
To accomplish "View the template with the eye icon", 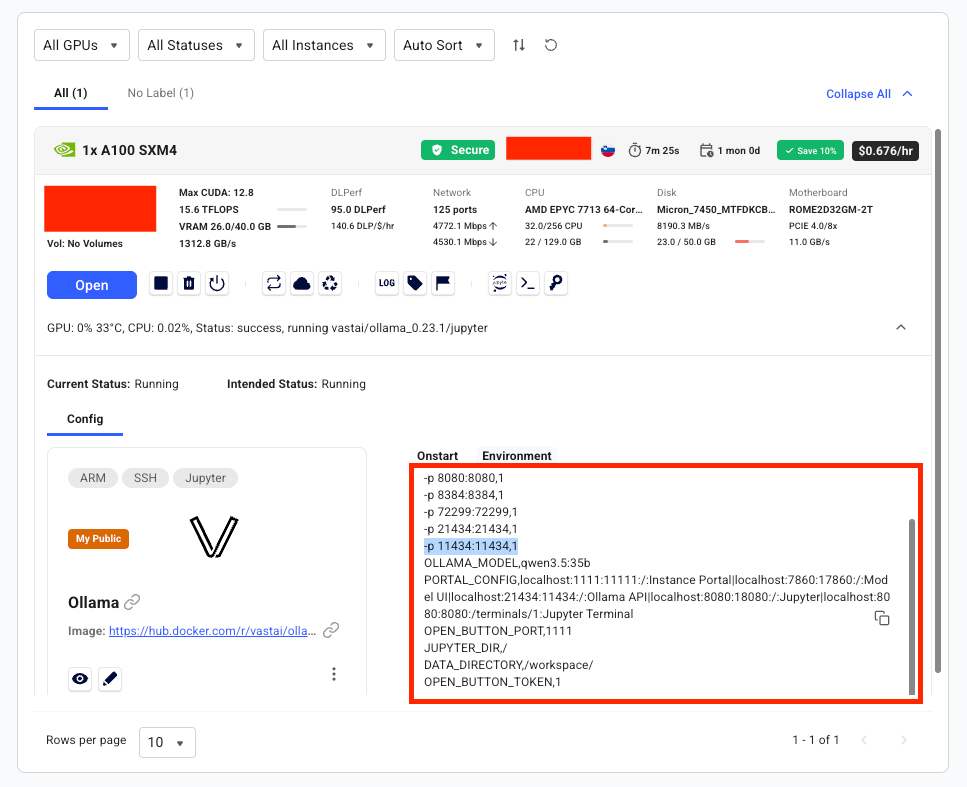I will tap(80, 679).
